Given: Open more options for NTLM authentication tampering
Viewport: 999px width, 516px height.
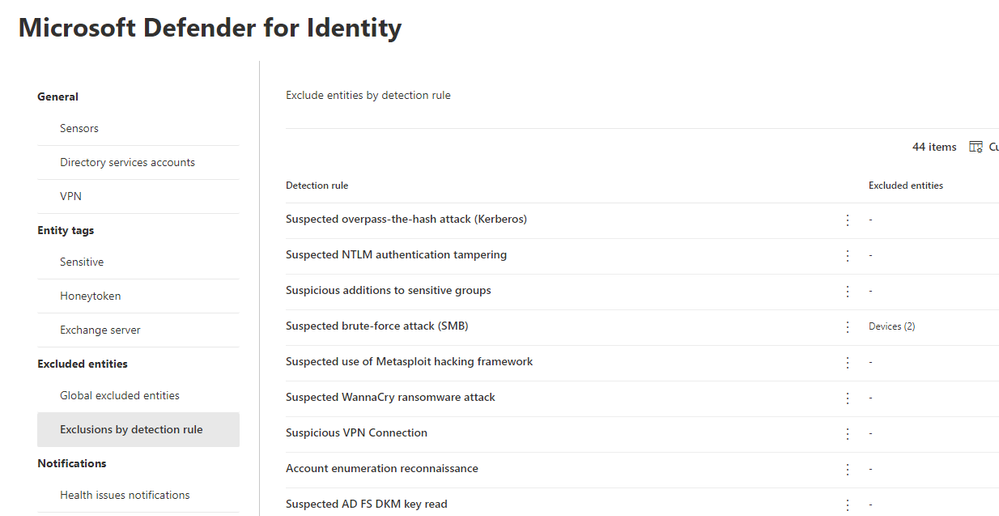Looking at the screenshot, I should (848, 255).
